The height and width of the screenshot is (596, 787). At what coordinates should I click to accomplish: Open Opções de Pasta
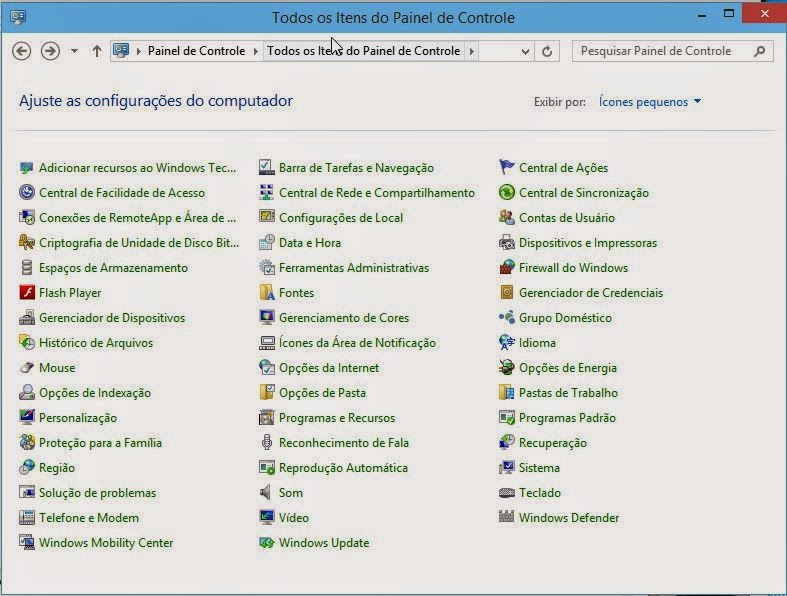(x=322, y=393)
